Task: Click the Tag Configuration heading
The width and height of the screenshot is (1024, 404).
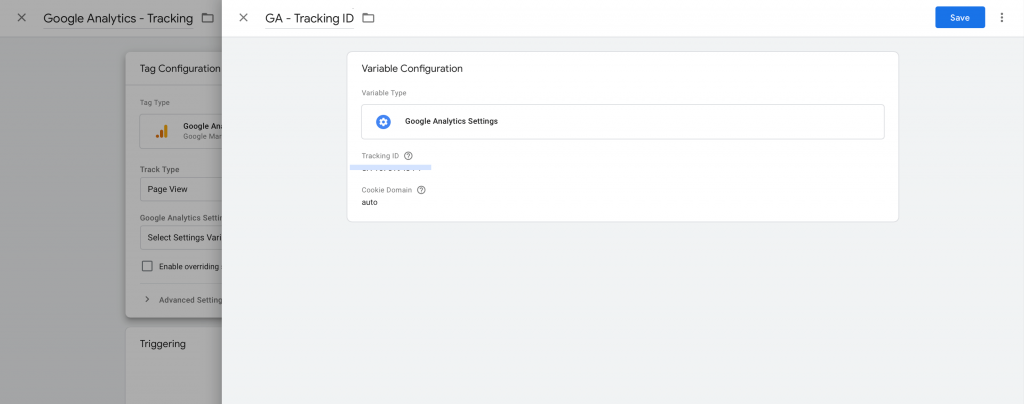Action: 180,69
